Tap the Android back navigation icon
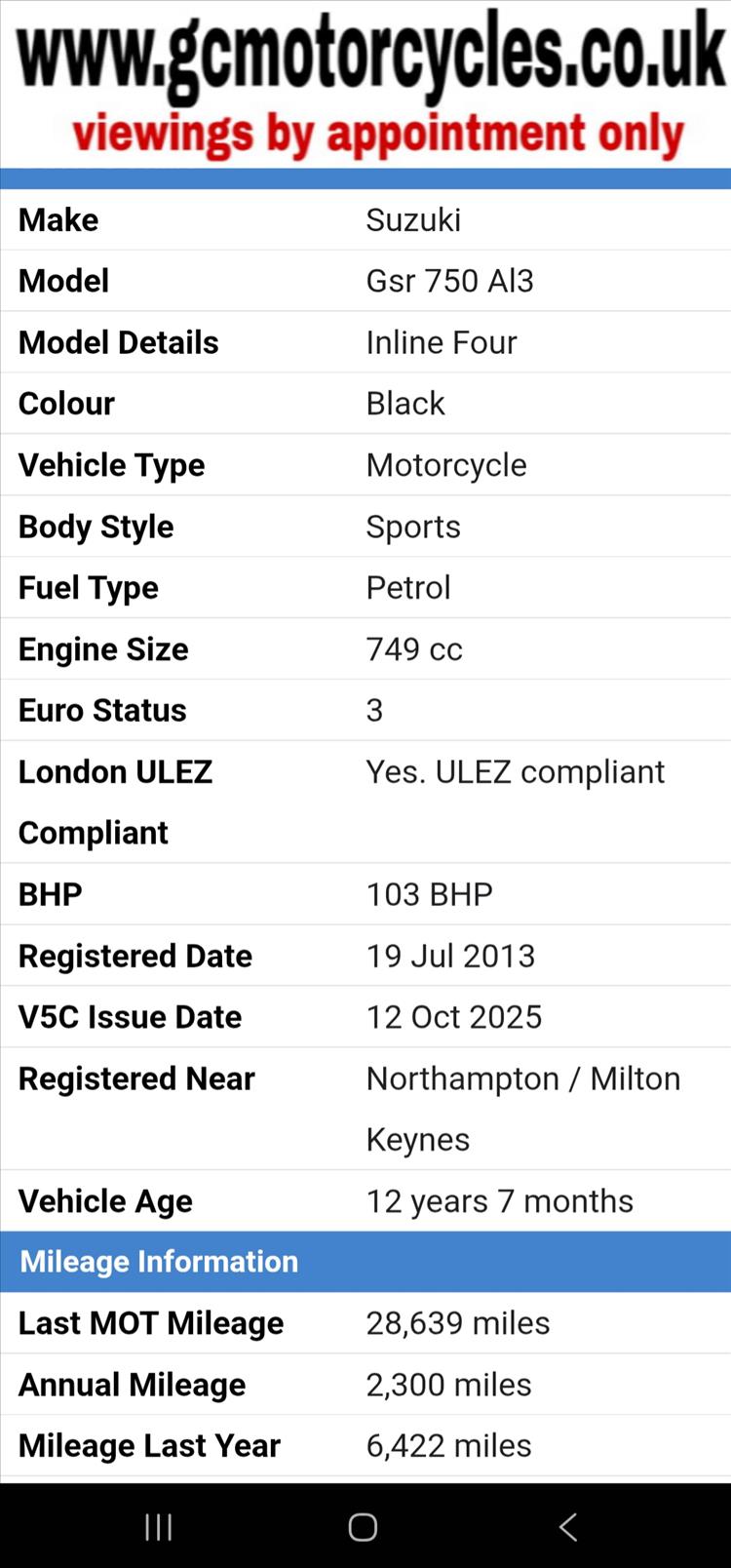731x1568 pixels. (x=568, y=1527)
